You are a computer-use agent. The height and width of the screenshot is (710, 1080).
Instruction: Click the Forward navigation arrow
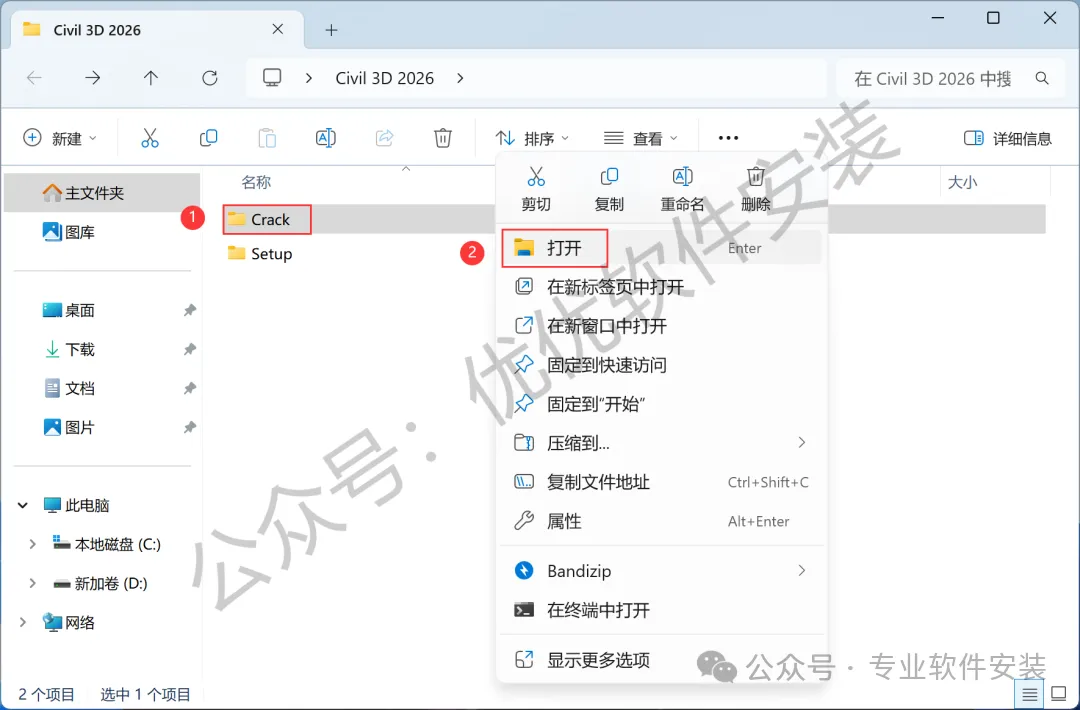pos(92,78)
